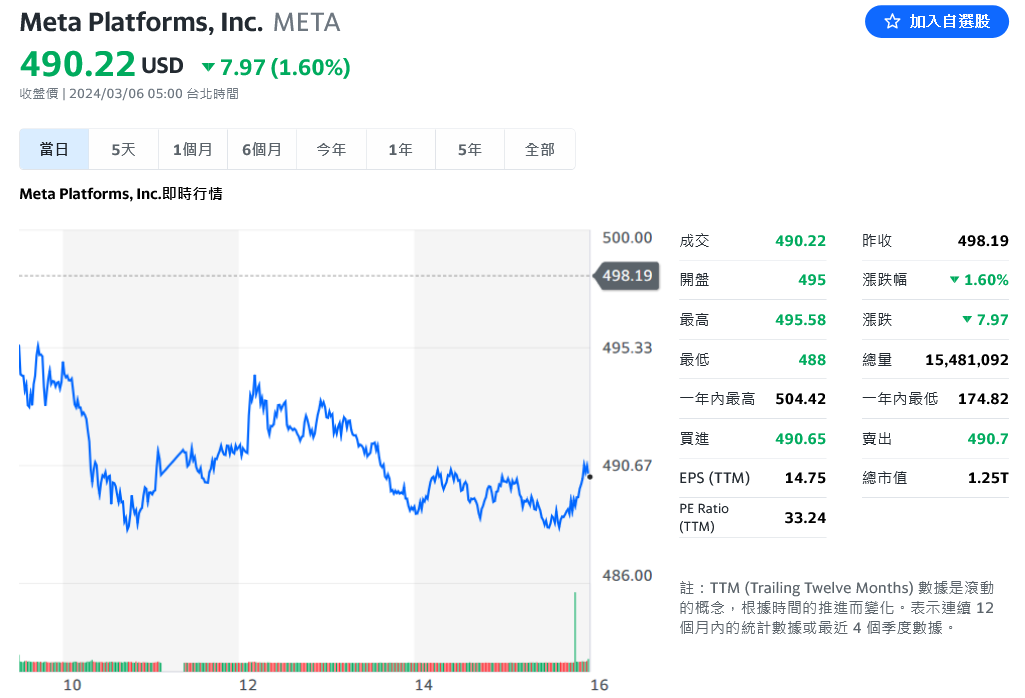Viewport: 1025px width, 698px height.
Task: Click the META ticker symbol
Action: [307, 22]
